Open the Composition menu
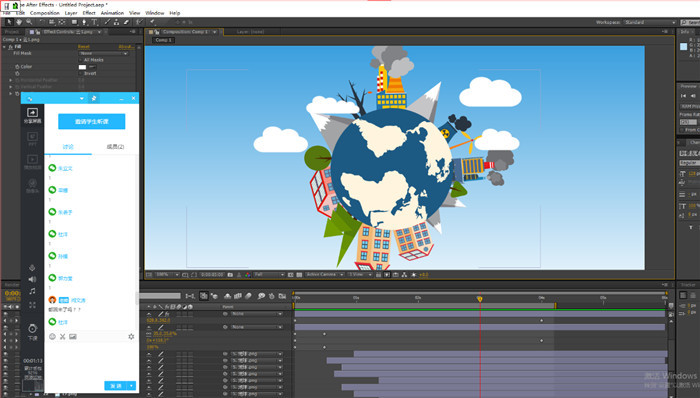This screenshot has height=398, width=700. click(45, 13)
